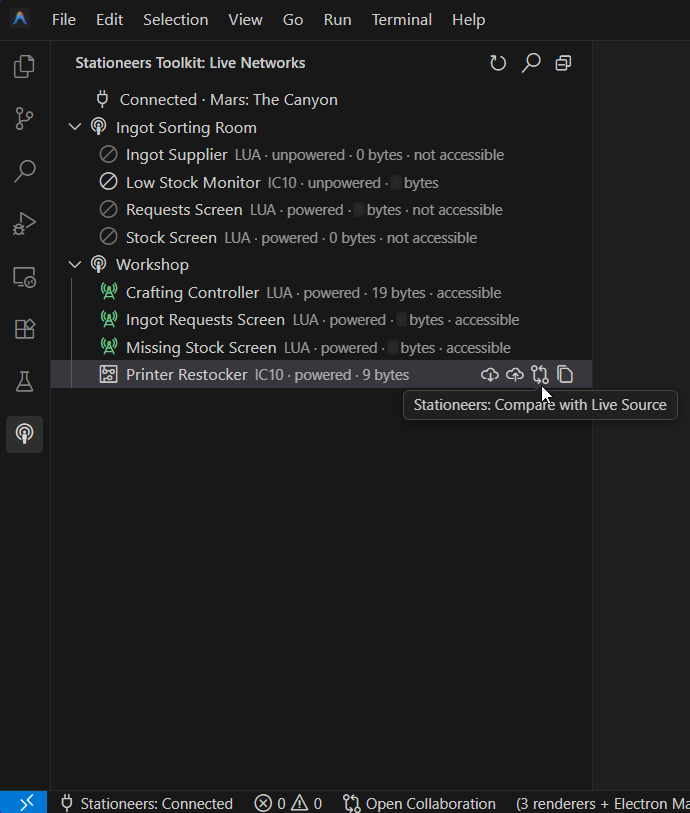Click the Compare with Live Source icon

[540, 374]
